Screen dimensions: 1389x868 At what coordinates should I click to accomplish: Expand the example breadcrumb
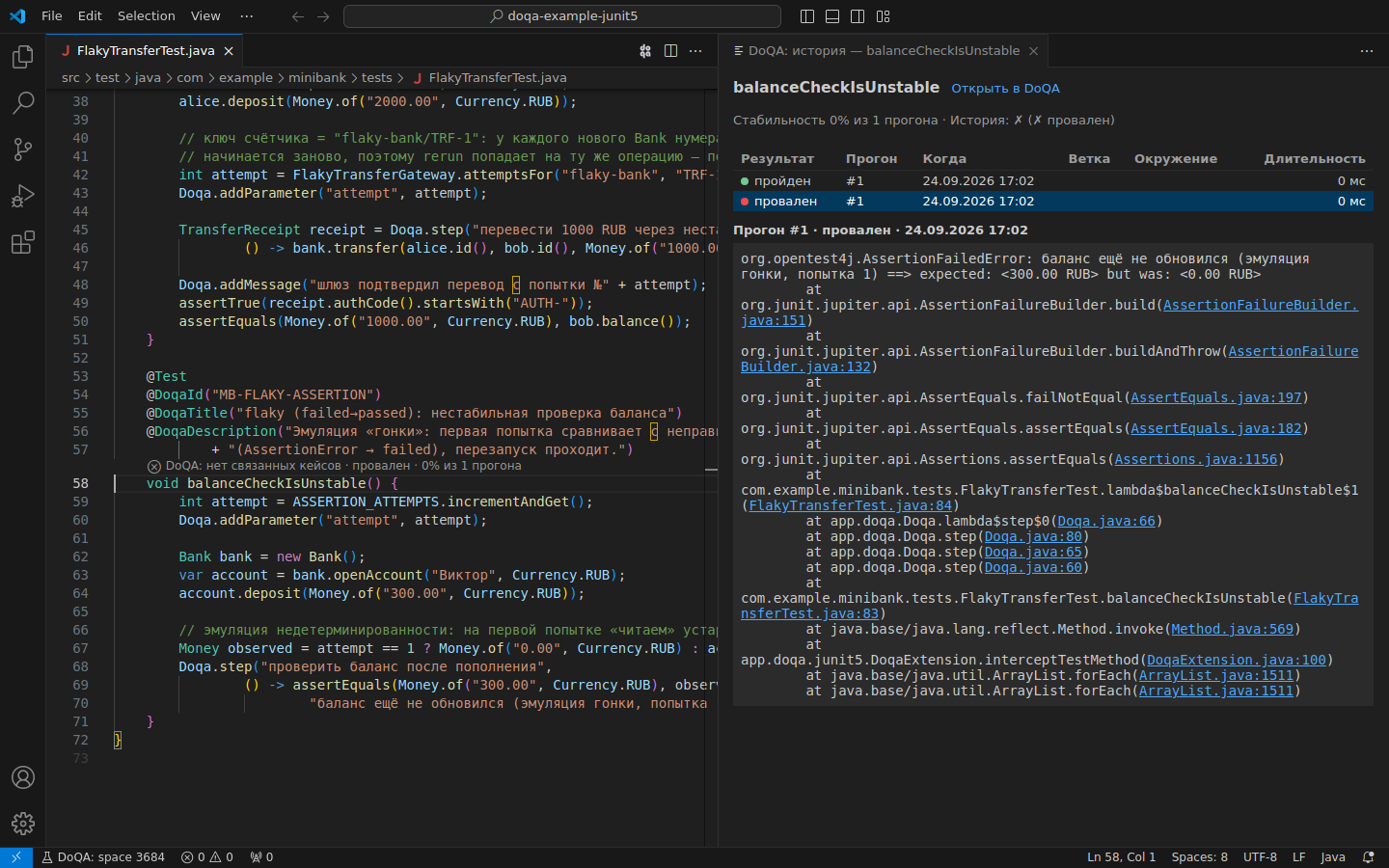pyautogui.click(x=246, y=78)
